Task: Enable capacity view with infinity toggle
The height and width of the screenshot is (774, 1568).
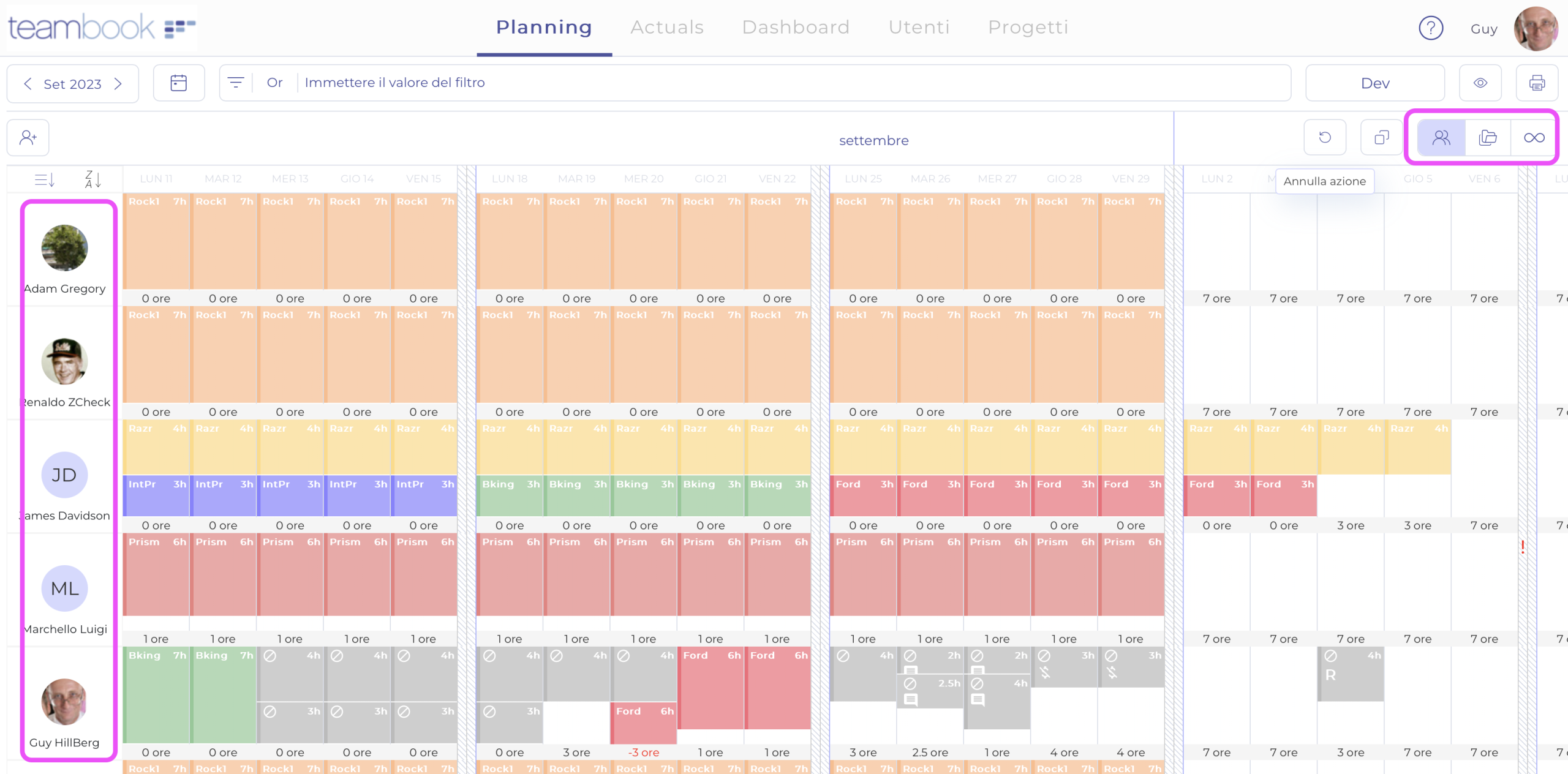Action: tap(1534, 137)
